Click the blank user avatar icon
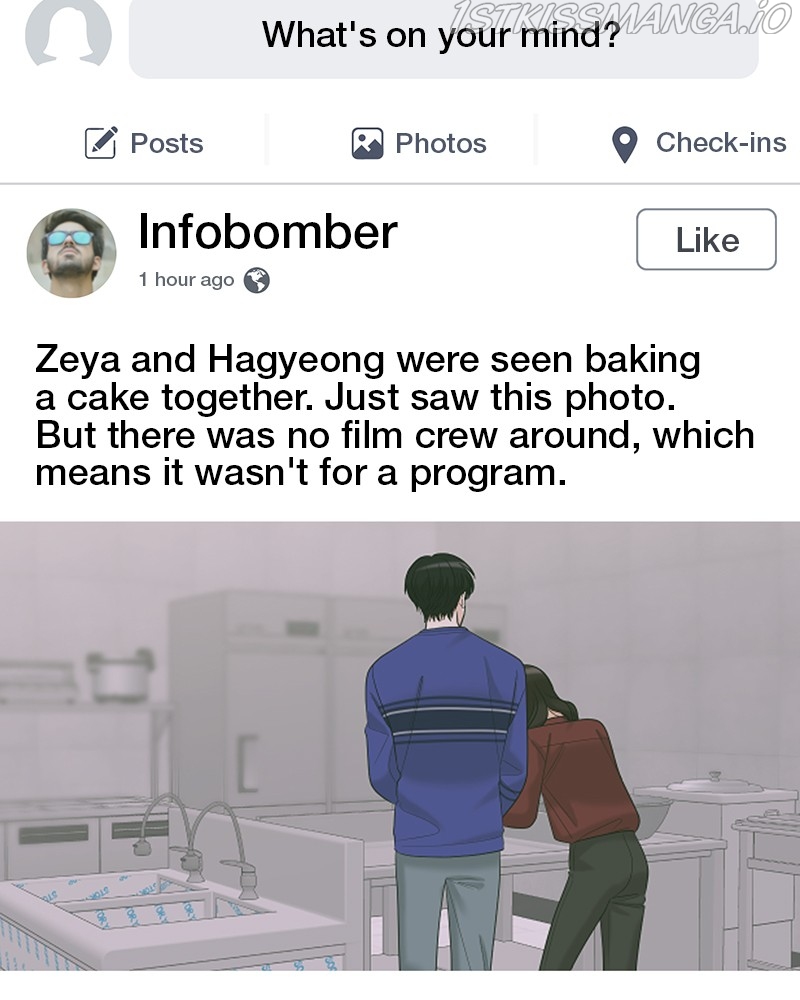The width and height of the screenshot is (800, 1000). pos(68,32)
